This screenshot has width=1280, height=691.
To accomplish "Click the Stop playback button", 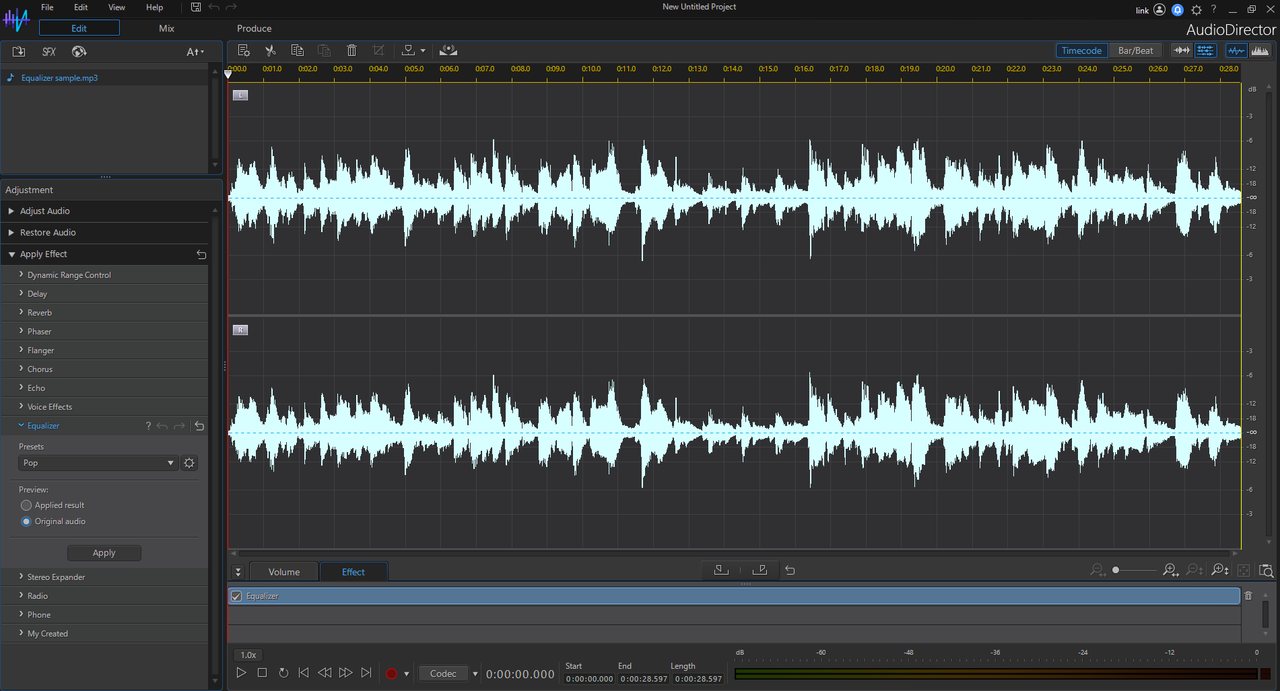I will tap(262, 673).
